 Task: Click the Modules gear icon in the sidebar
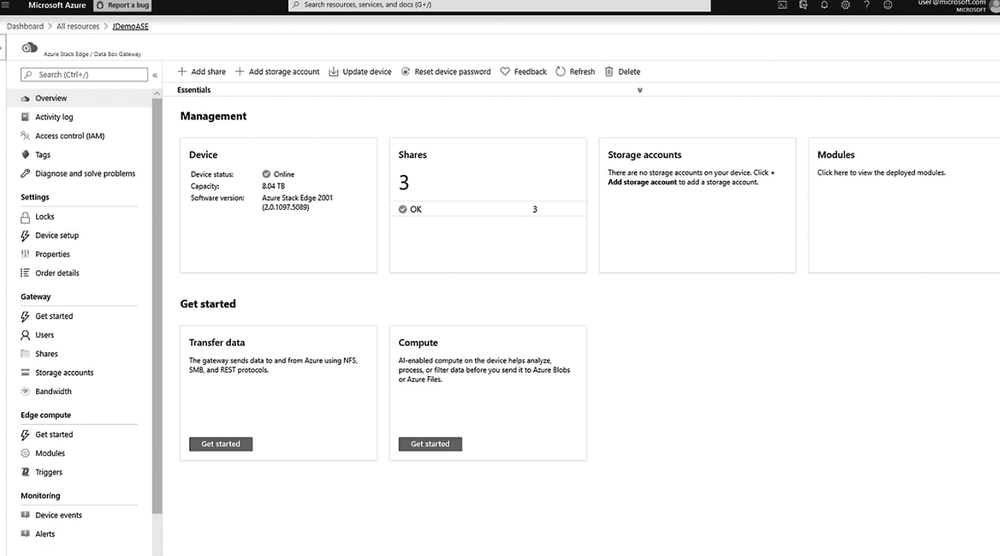25,453
